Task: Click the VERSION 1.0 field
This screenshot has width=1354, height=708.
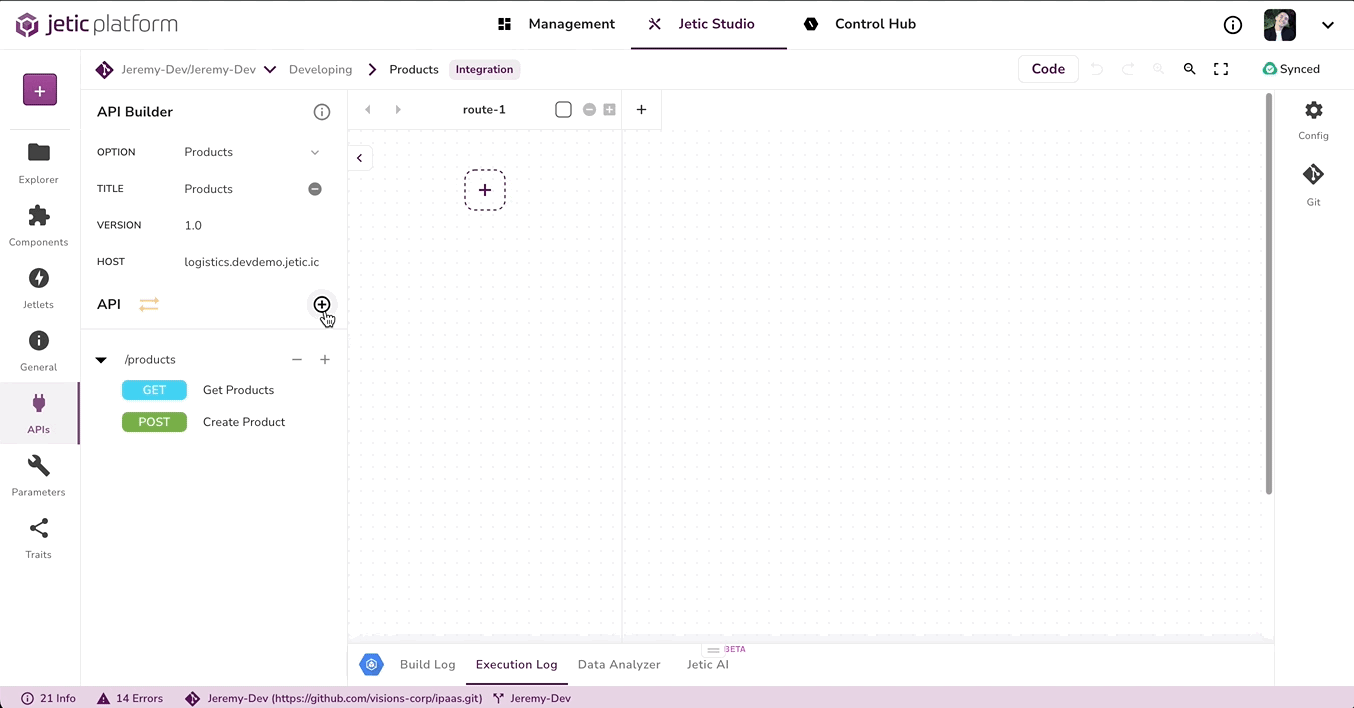Action: 254,225
